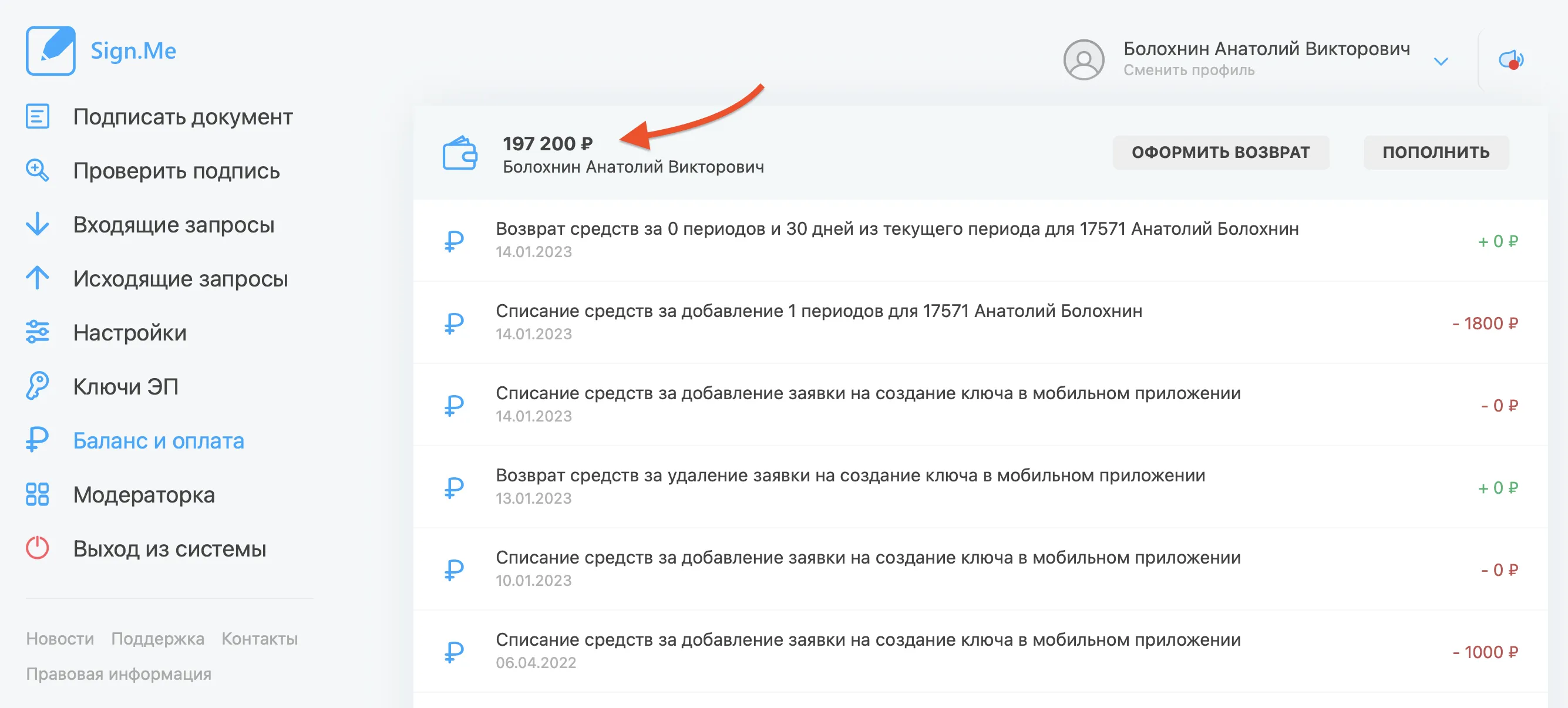The image size is (1568, 708).
Task: Open the Подписать документ menu item
Action: [x=183, y=117]
